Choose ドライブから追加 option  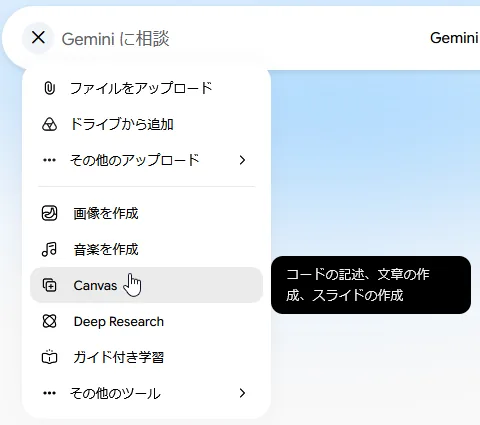point(122,124)
